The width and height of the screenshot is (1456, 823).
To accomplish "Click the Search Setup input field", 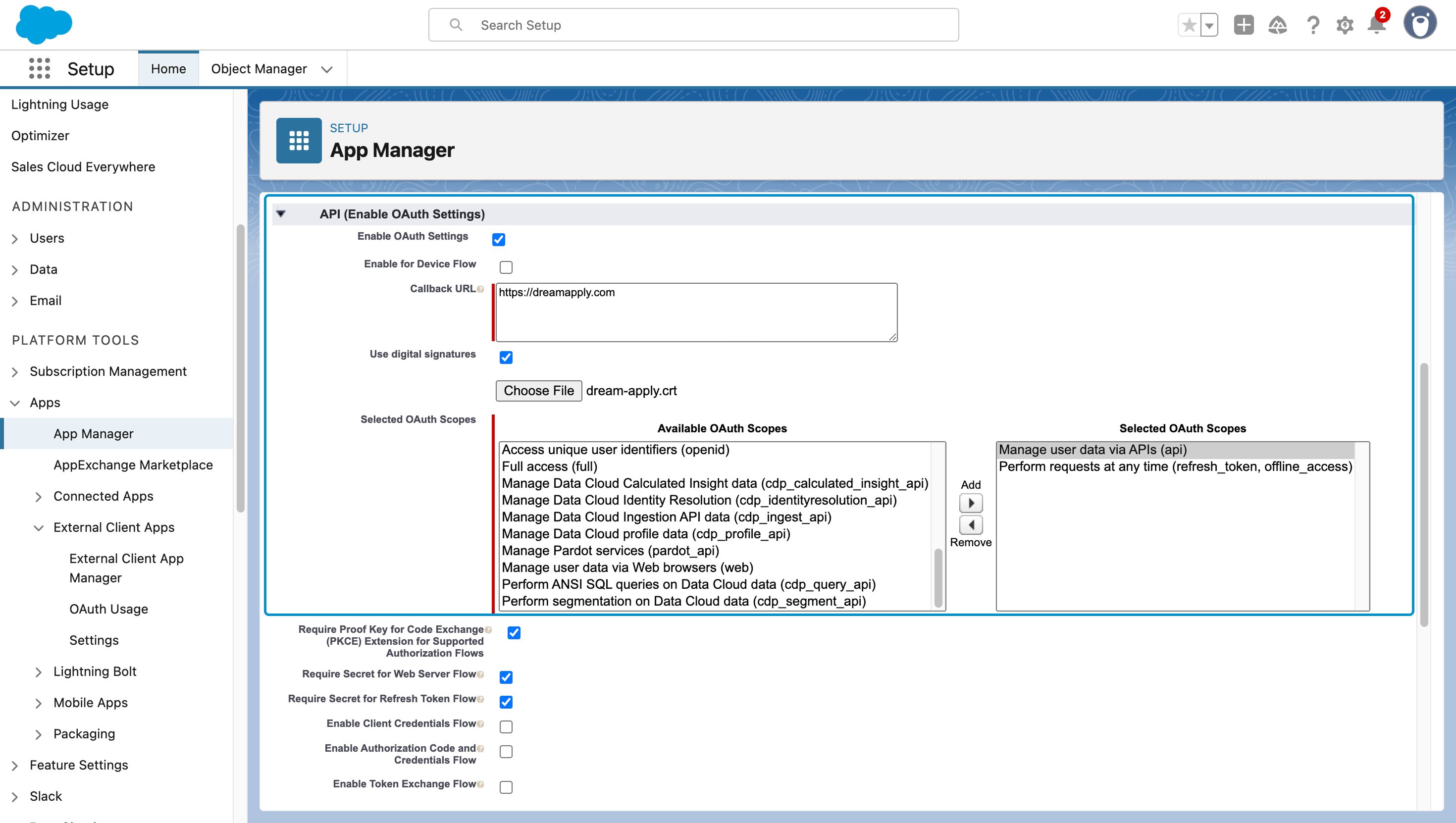I will point(693,25).
